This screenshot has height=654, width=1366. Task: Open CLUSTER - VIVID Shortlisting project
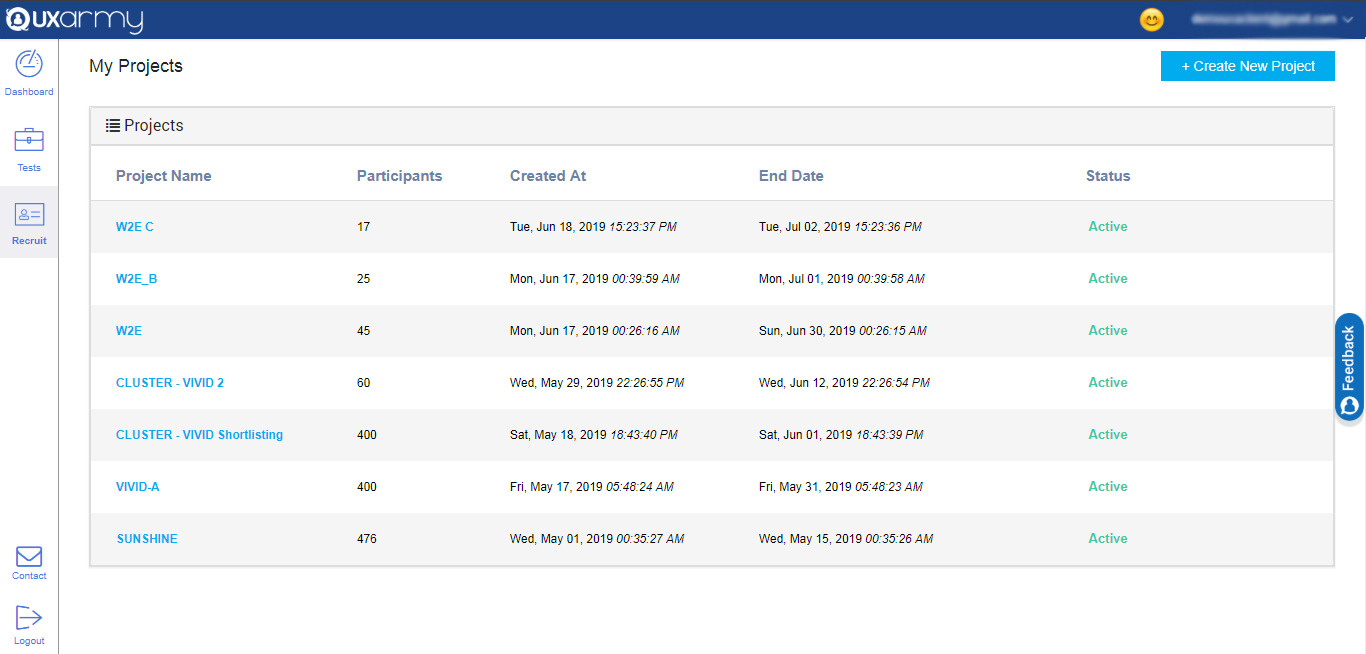(199, 435)
